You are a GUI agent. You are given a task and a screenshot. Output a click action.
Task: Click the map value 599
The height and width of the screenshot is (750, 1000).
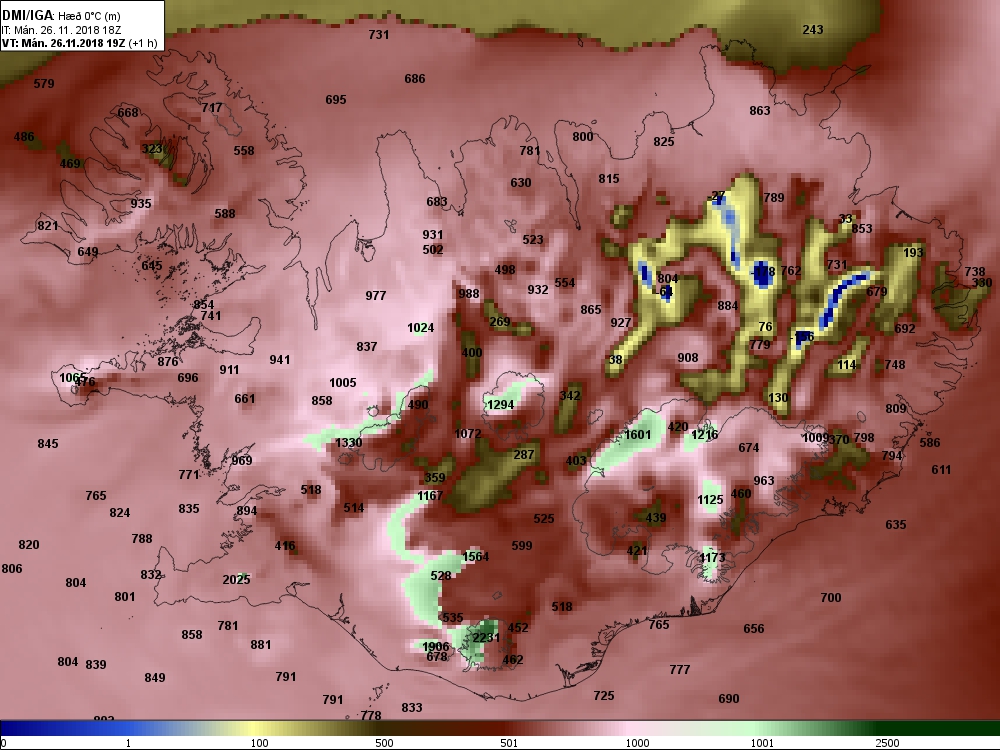click(522, 545)
